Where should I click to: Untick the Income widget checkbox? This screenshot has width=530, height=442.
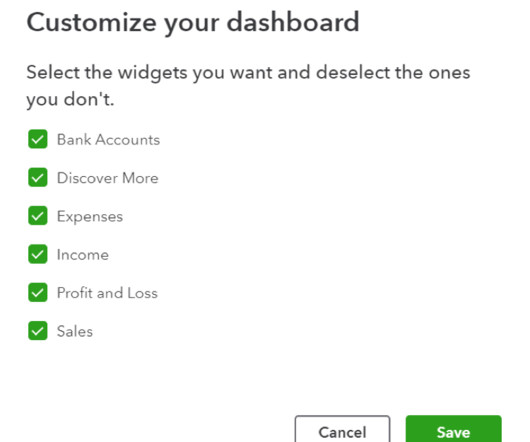pos(38,254)
